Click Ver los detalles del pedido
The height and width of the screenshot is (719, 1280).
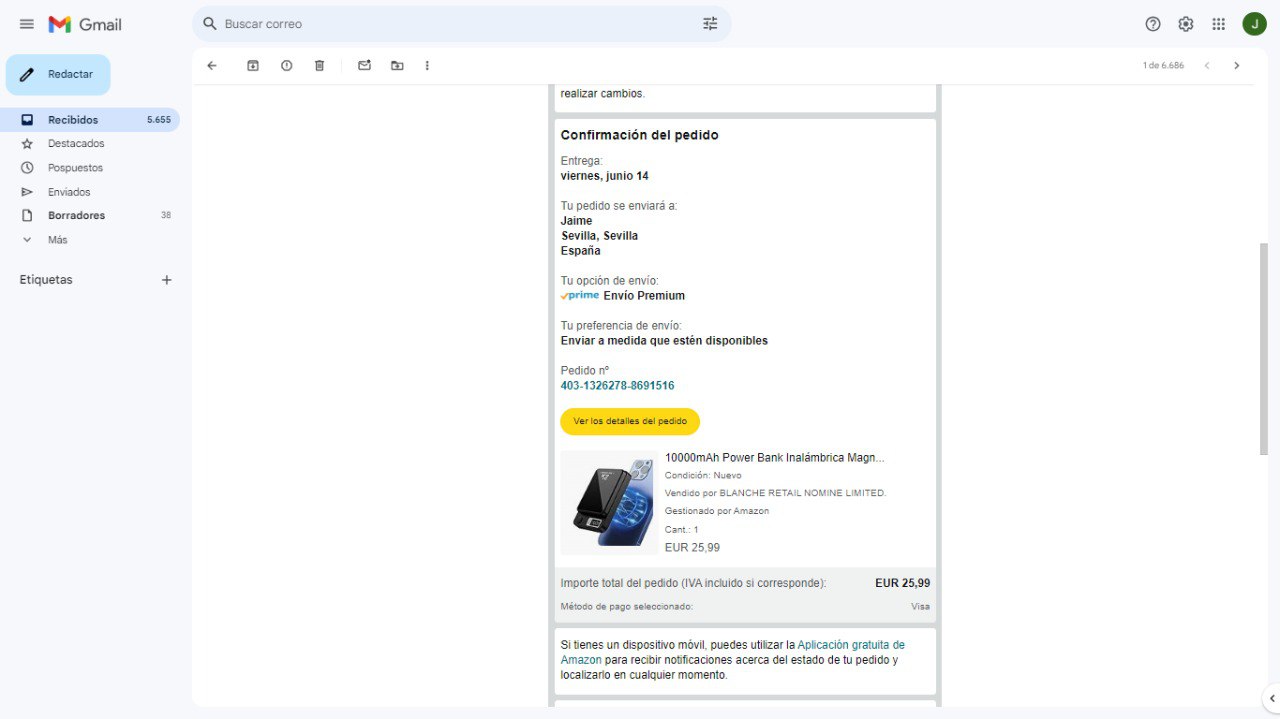click(630, 422)
